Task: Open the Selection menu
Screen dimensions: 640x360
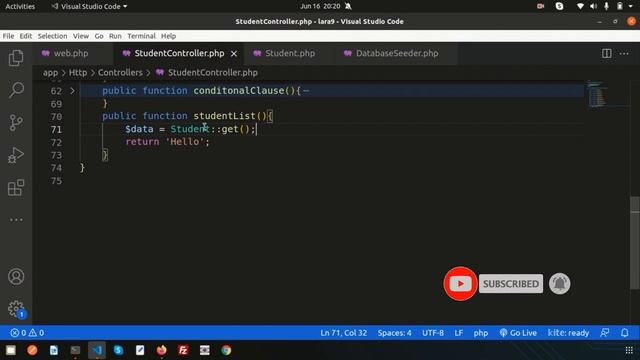Action: click(x=52, y=36)
